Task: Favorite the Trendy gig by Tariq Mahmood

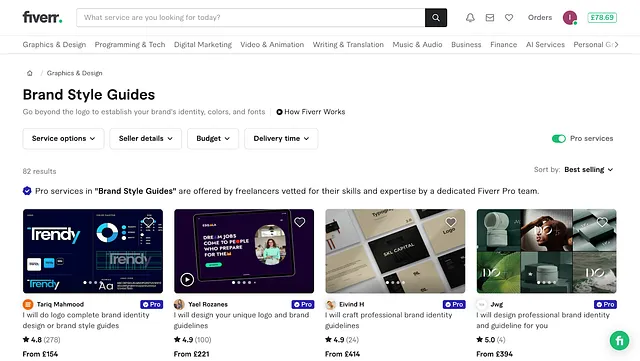Action: (x=148, y=222)
